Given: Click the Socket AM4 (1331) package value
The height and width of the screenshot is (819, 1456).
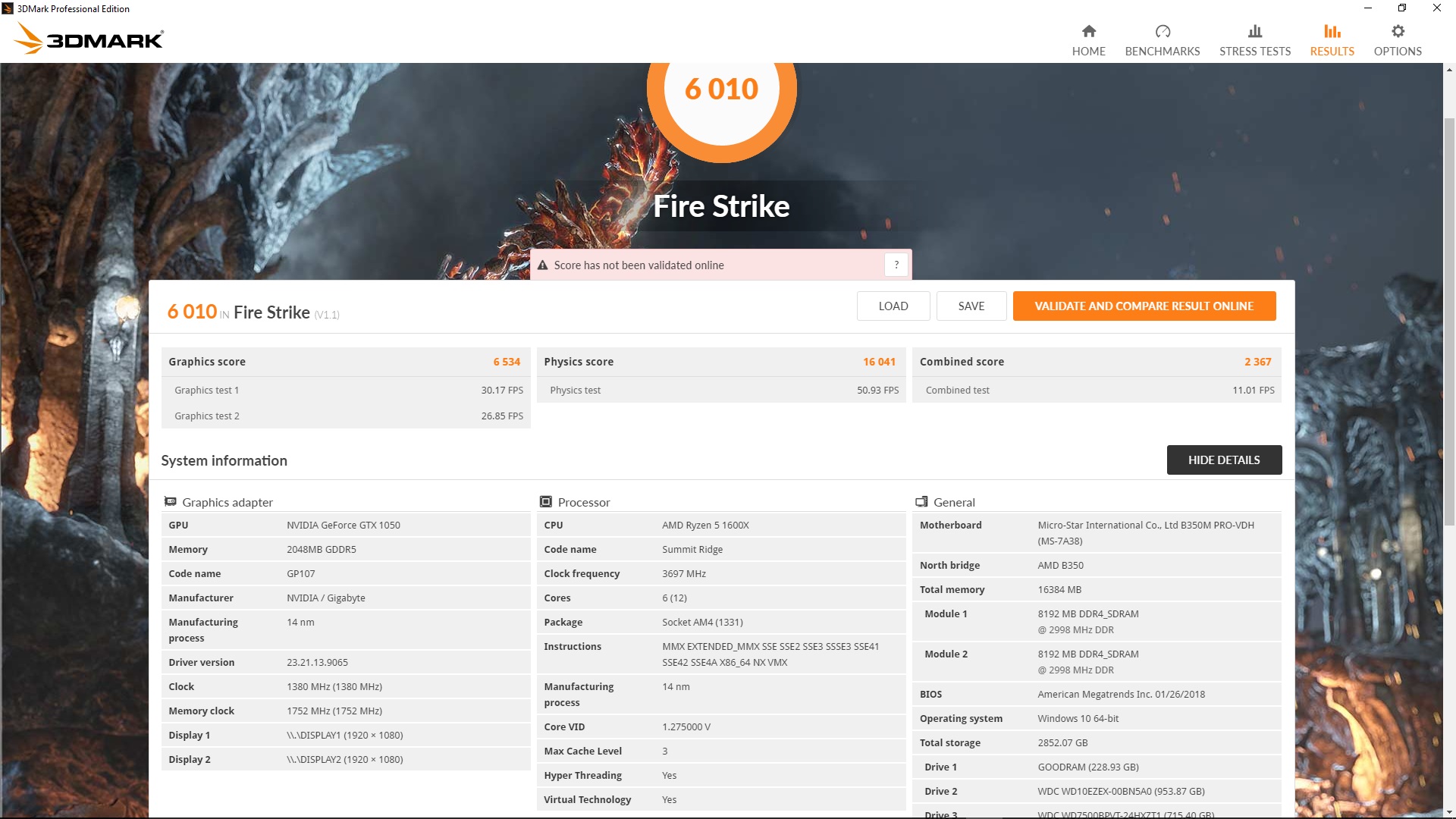Looking at the screenshot, I should pos(702,623).
